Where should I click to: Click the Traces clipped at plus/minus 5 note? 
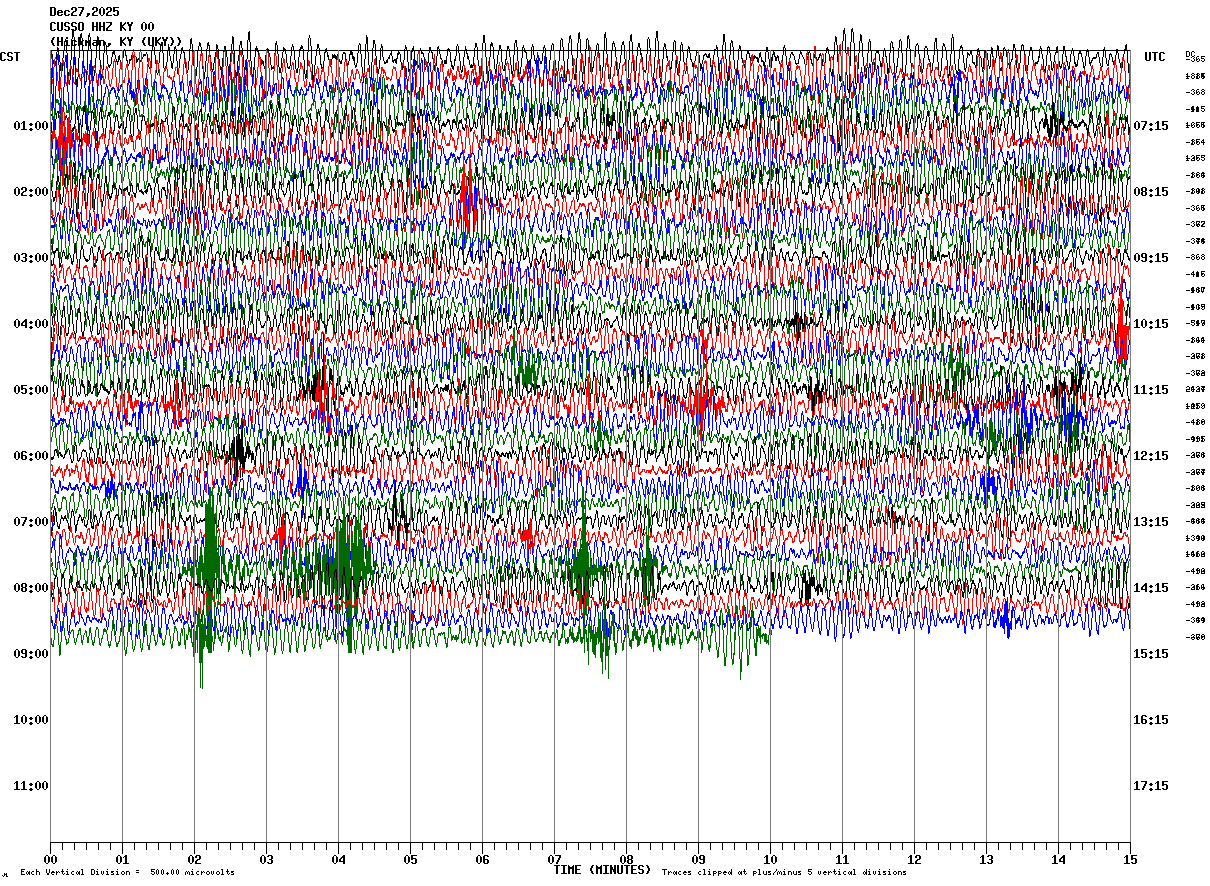coord(785,872)
